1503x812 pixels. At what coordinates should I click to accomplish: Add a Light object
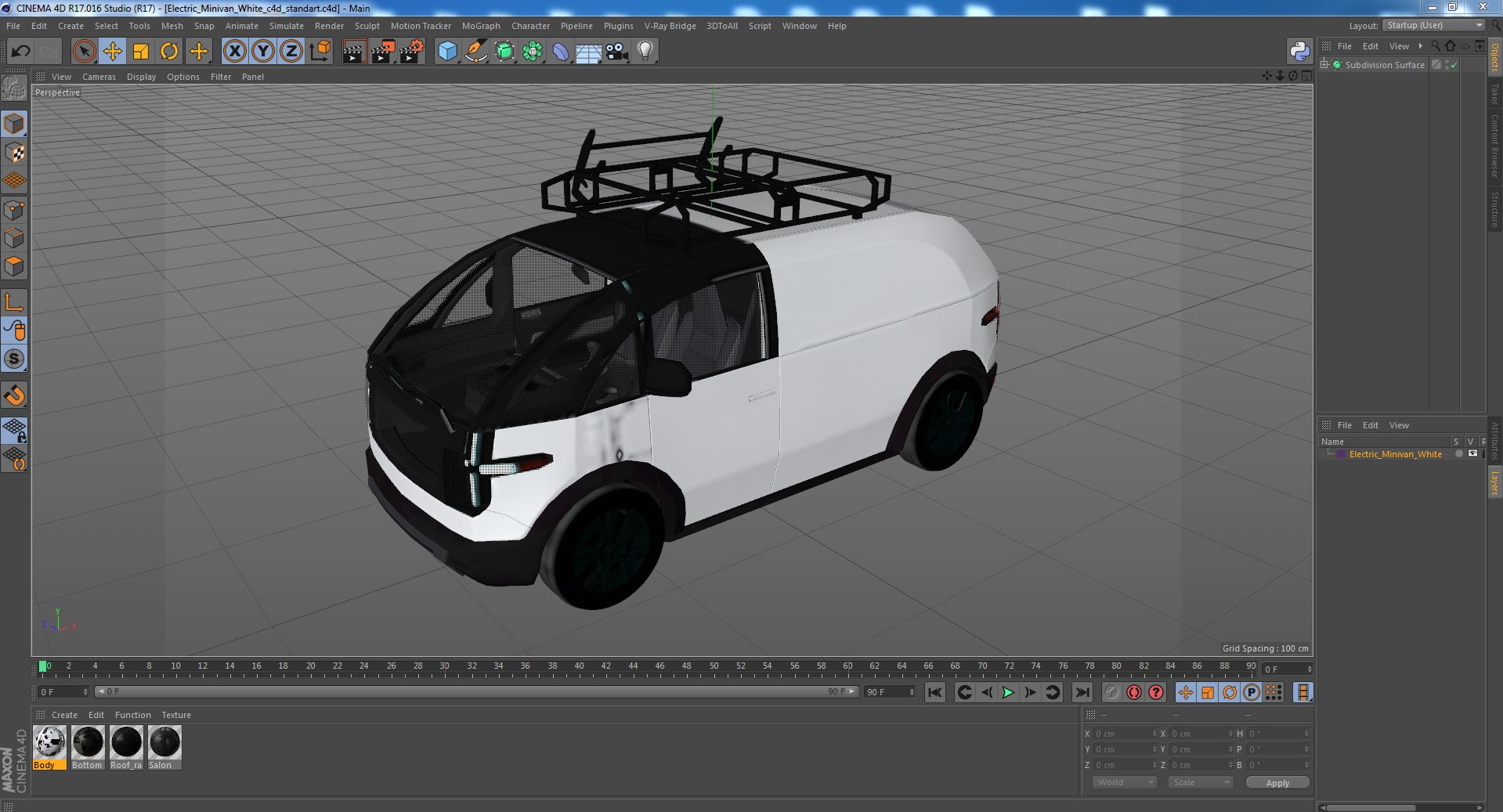click(x=645, y=52)
